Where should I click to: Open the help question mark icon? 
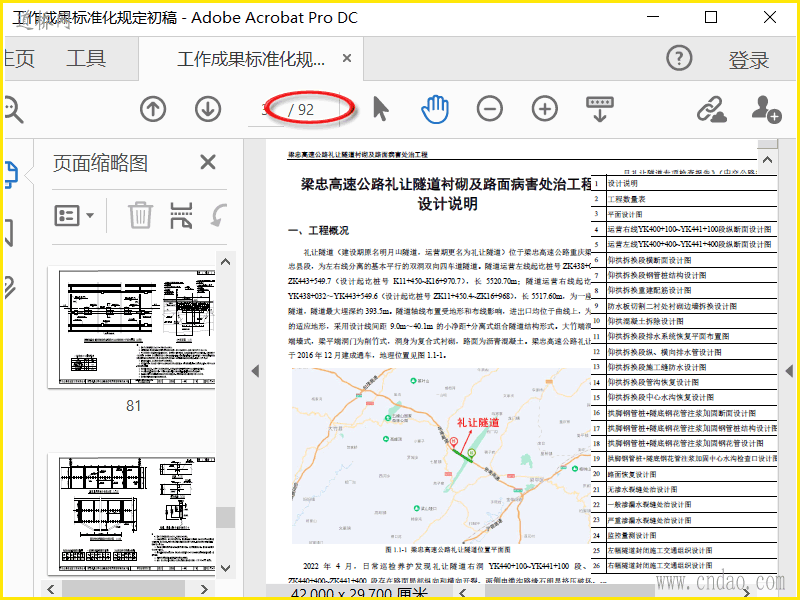(679, 58)
